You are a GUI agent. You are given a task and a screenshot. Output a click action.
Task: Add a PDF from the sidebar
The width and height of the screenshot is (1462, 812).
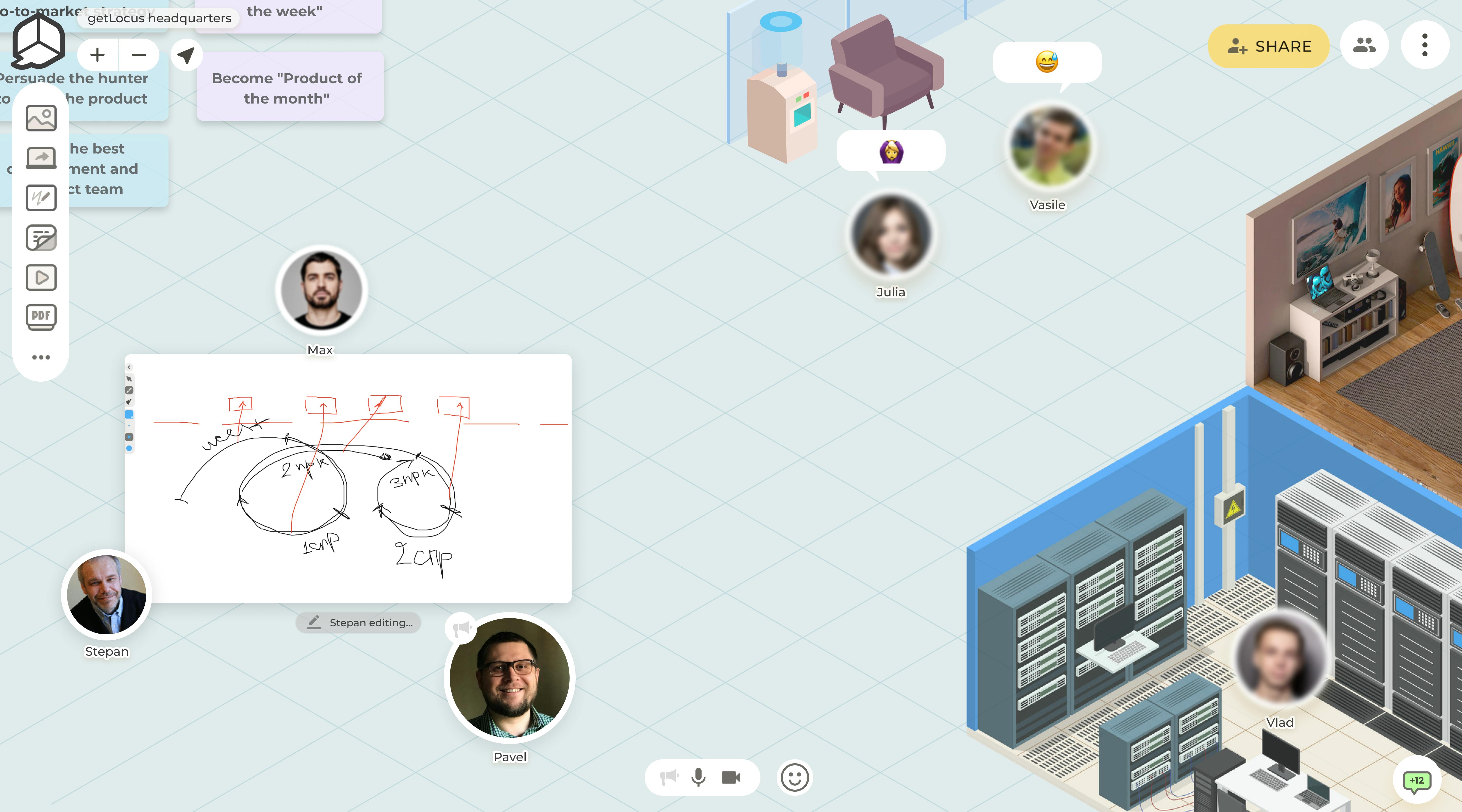41,317
